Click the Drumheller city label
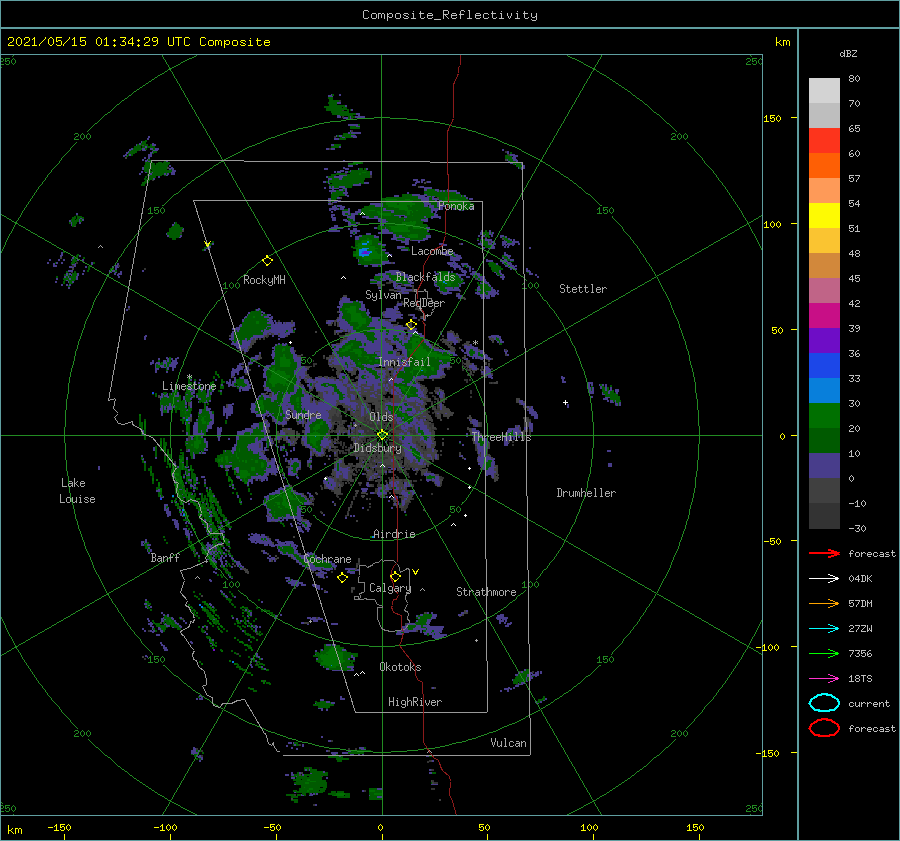This screenshot has width=900, height=841. point(586,493)
